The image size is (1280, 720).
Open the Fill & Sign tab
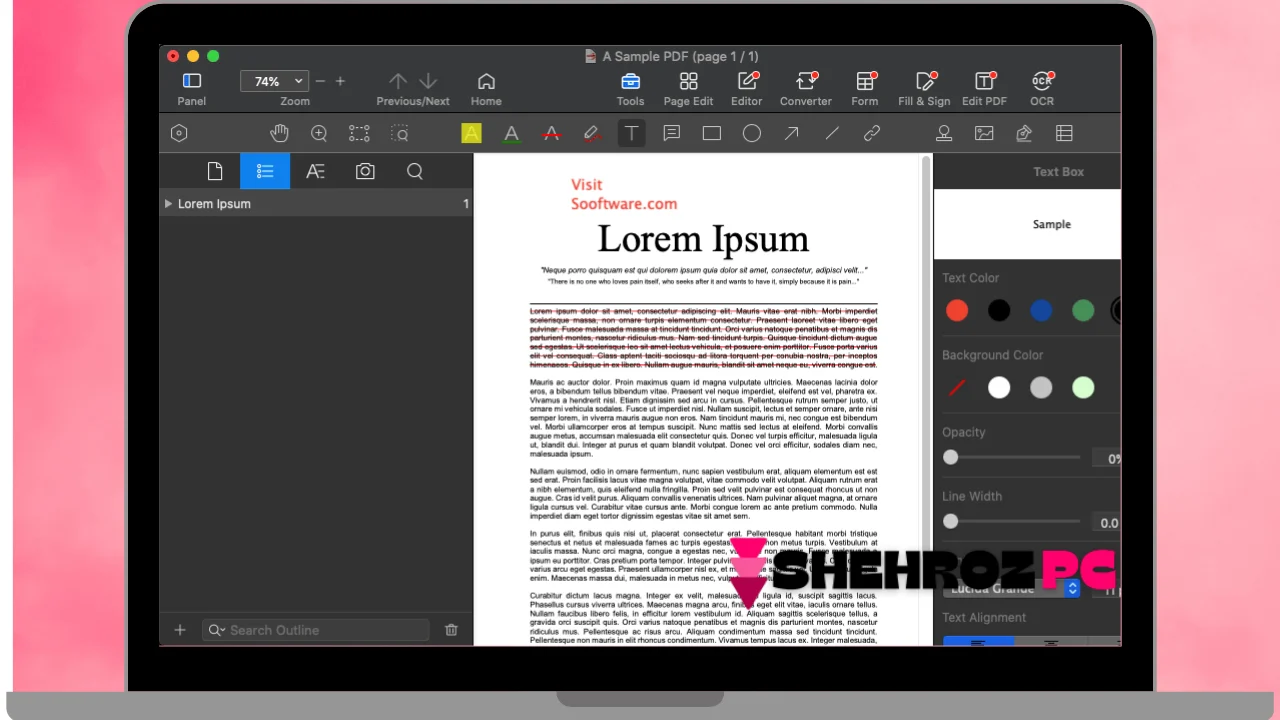pos(924,88)
